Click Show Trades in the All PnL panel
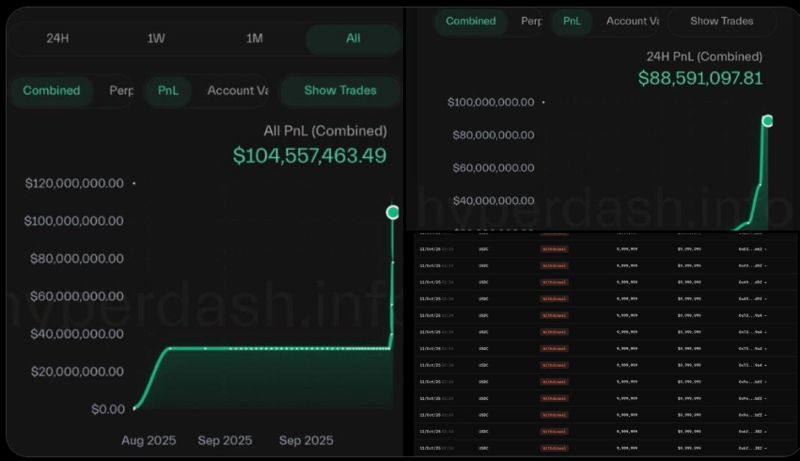The height and width of the screenshot is (461, 800). (340, 90)
